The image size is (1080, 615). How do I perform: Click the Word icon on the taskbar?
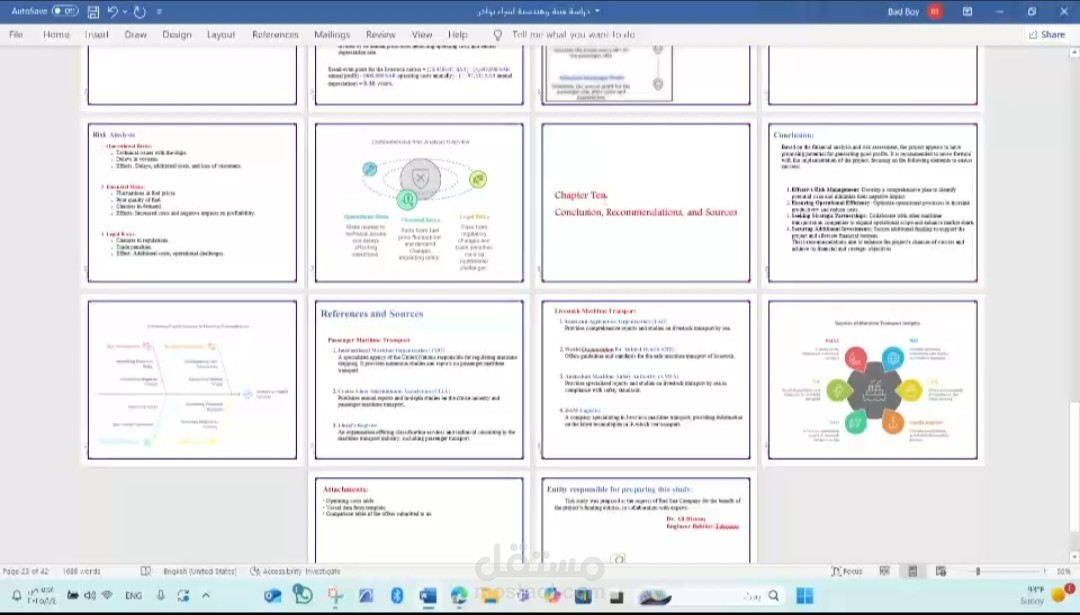click(428, 596)
